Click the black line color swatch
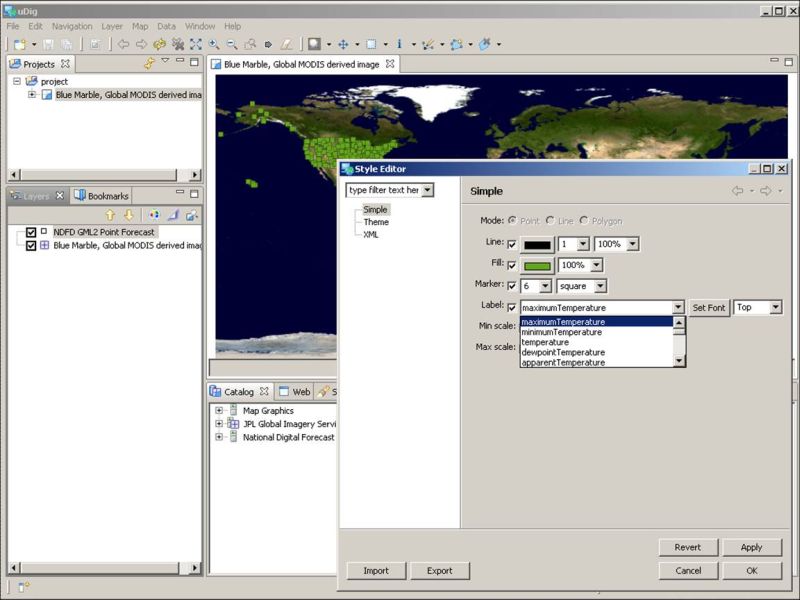 (537, 245)
